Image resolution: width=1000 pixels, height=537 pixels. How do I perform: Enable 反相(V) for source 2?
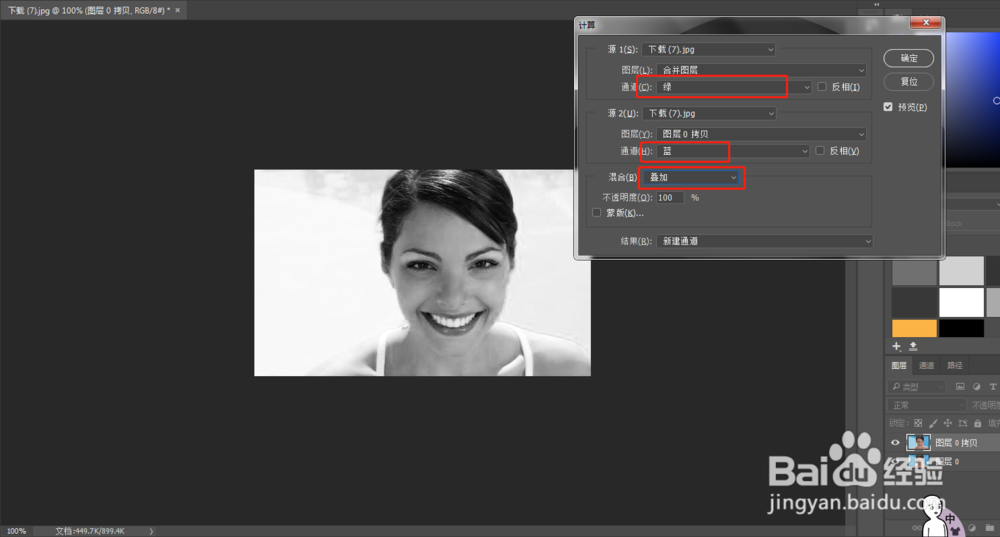pos(820,151)
